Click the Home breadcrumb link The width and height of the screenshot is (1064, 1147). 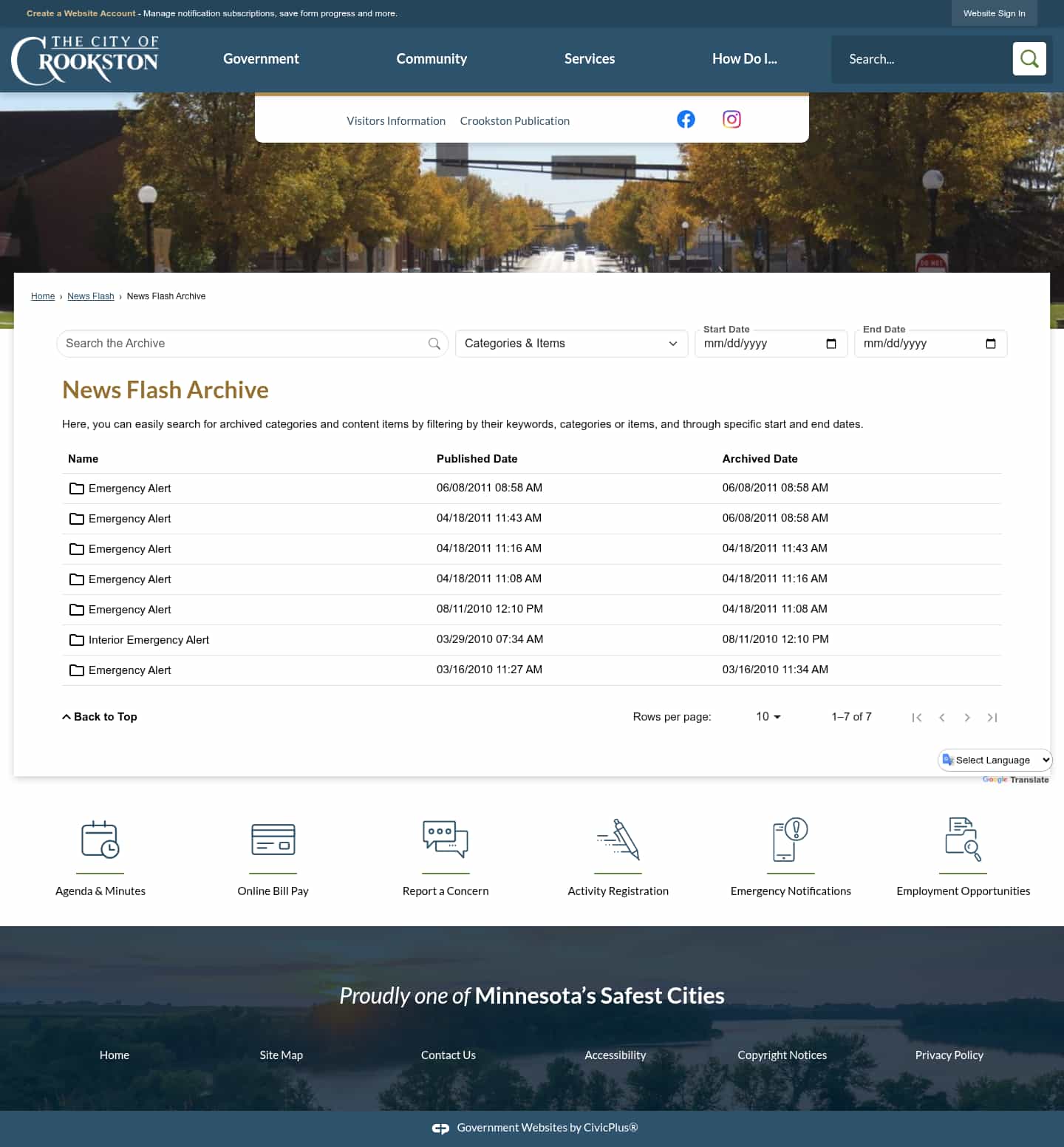pos(43,296)
